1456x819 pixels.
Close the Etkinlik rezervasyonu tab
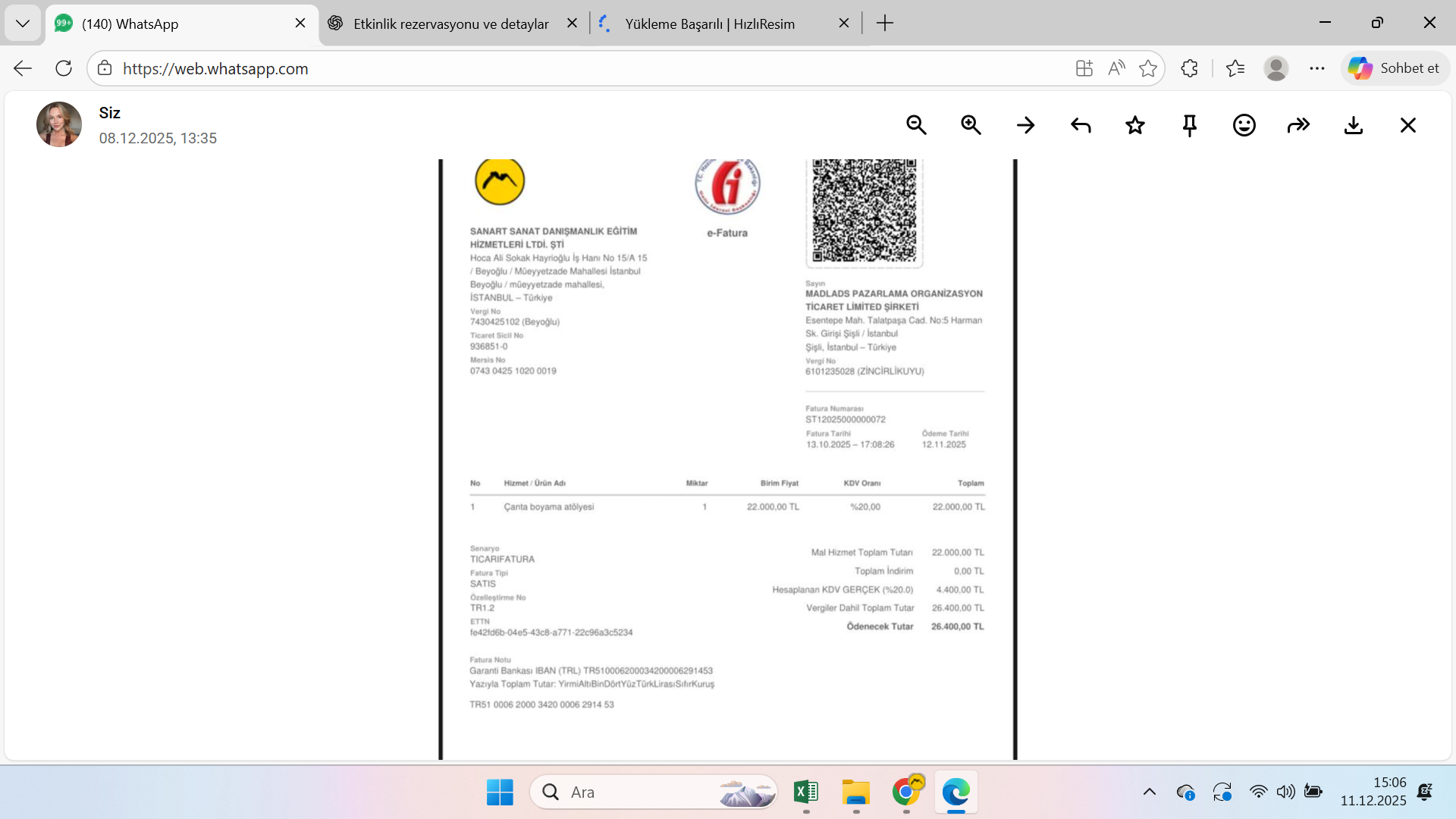click(x=573, y=24)
